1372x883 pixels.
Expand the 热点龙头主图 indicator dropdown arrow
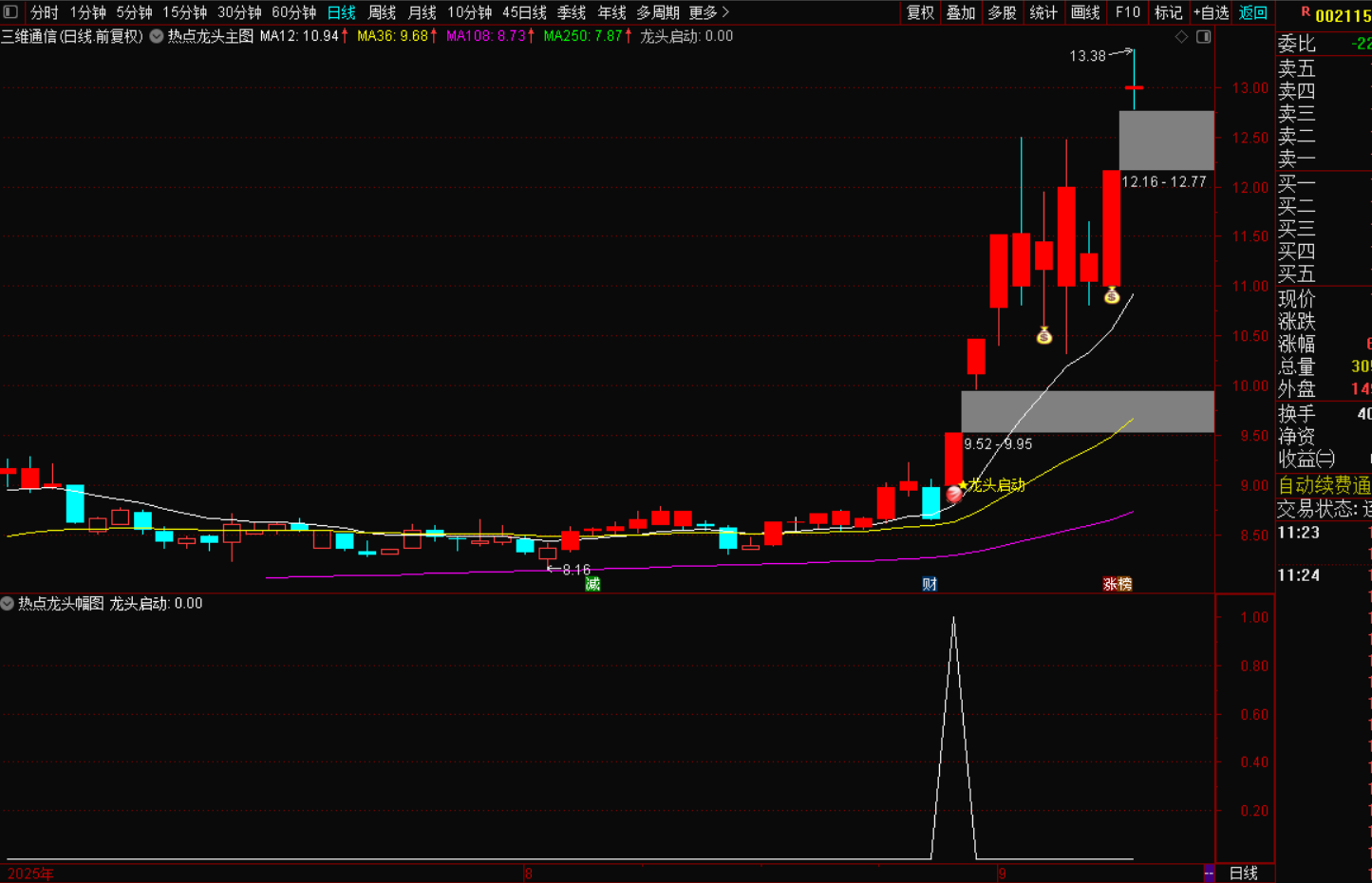tap(157, 36)
